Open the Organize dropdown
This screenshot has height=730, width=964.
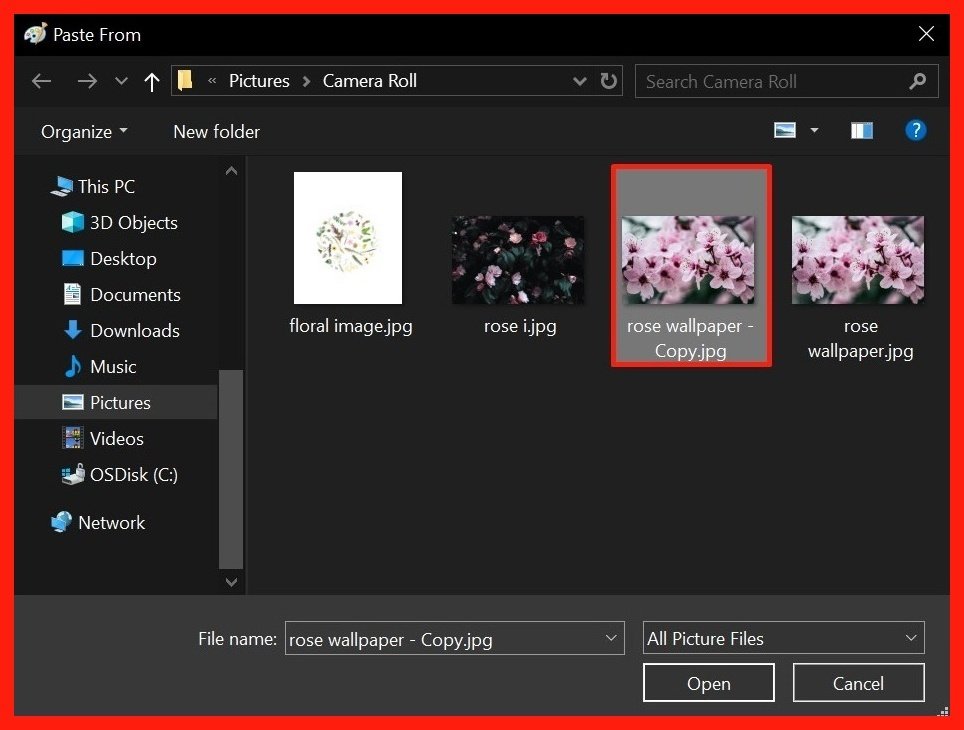83,131
